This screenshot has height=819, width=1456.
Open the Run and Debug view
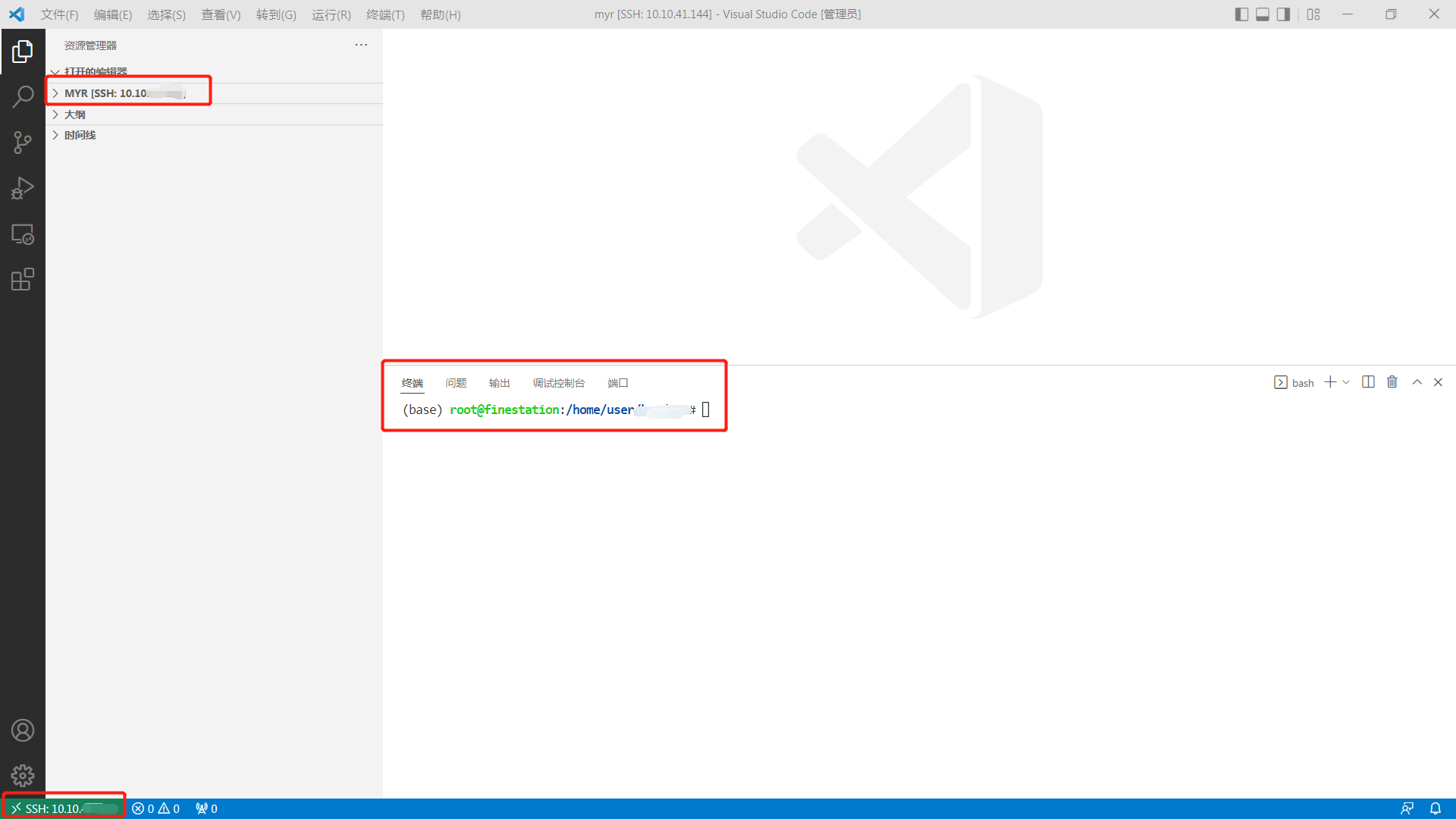tap(23, 188)
